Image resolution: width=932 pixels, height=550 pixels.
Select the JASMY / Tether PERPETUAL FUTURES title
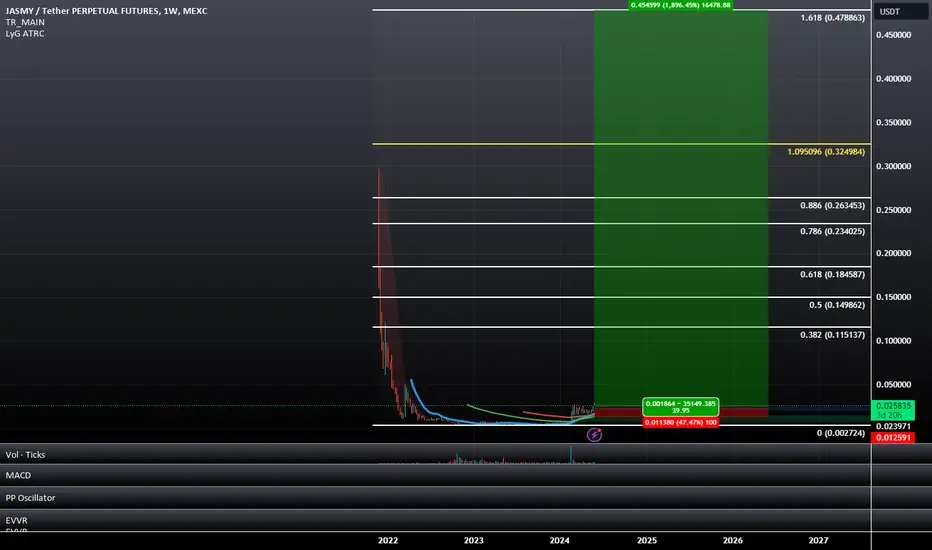[106, 11]
